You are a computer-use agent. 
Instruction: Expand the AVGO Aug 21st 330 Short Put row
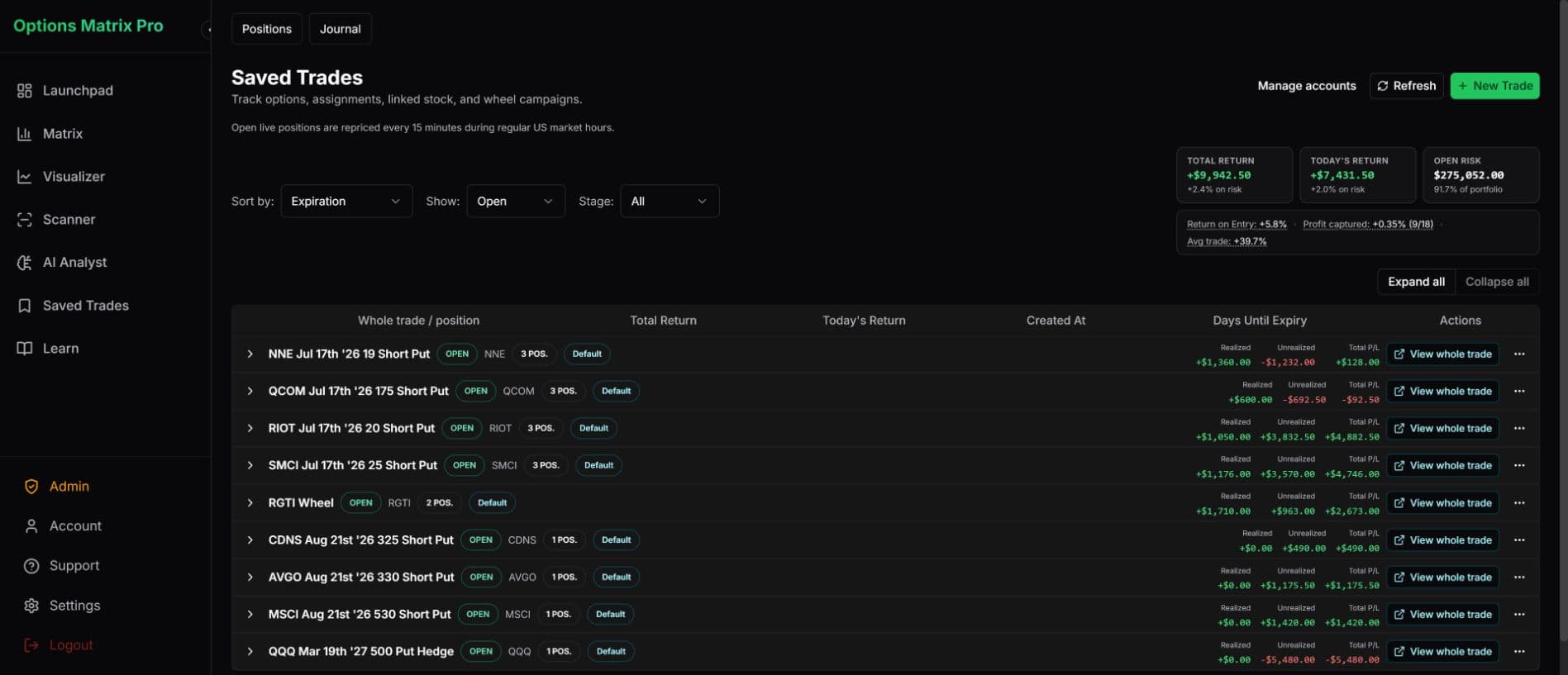[x=250, y=577]
